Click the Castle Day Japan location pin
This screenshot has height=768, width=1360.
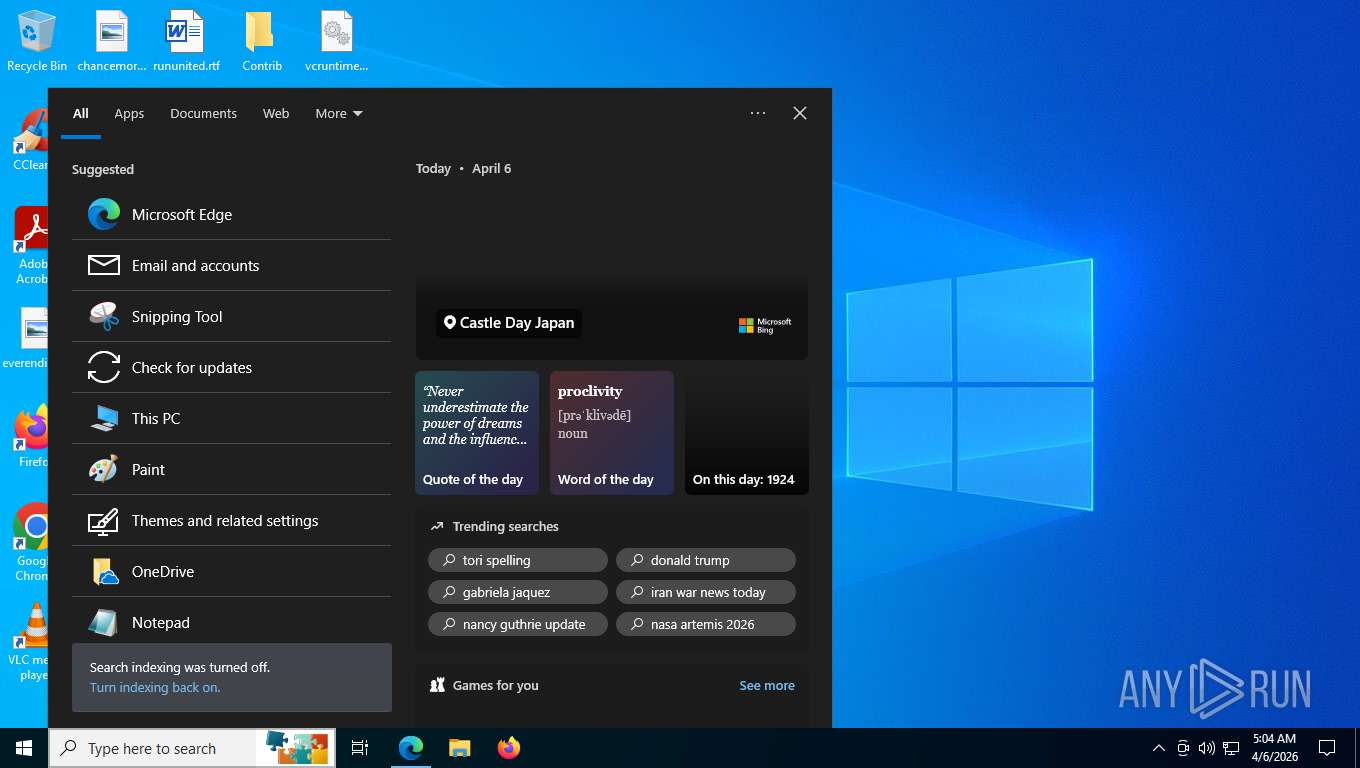(x=450, y=323)
